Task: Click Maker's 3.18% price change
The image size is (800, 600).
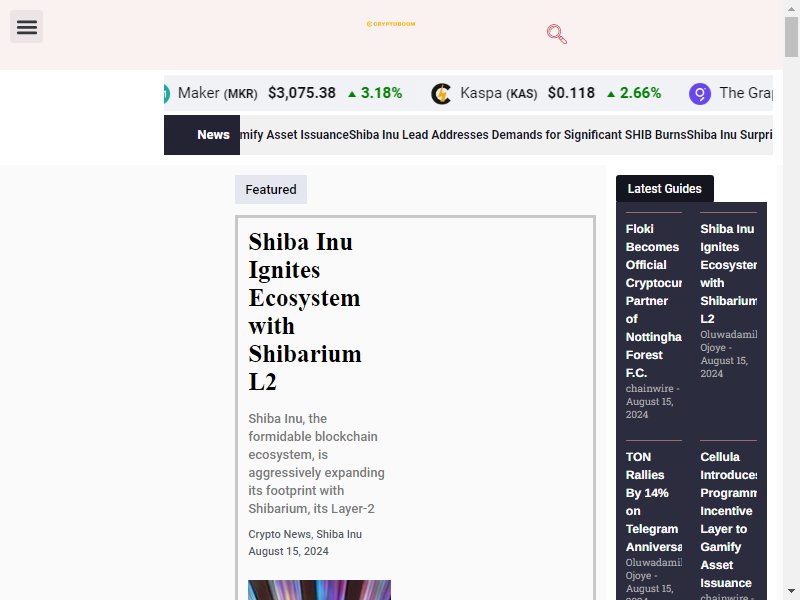Action: [x=375, y=93]
